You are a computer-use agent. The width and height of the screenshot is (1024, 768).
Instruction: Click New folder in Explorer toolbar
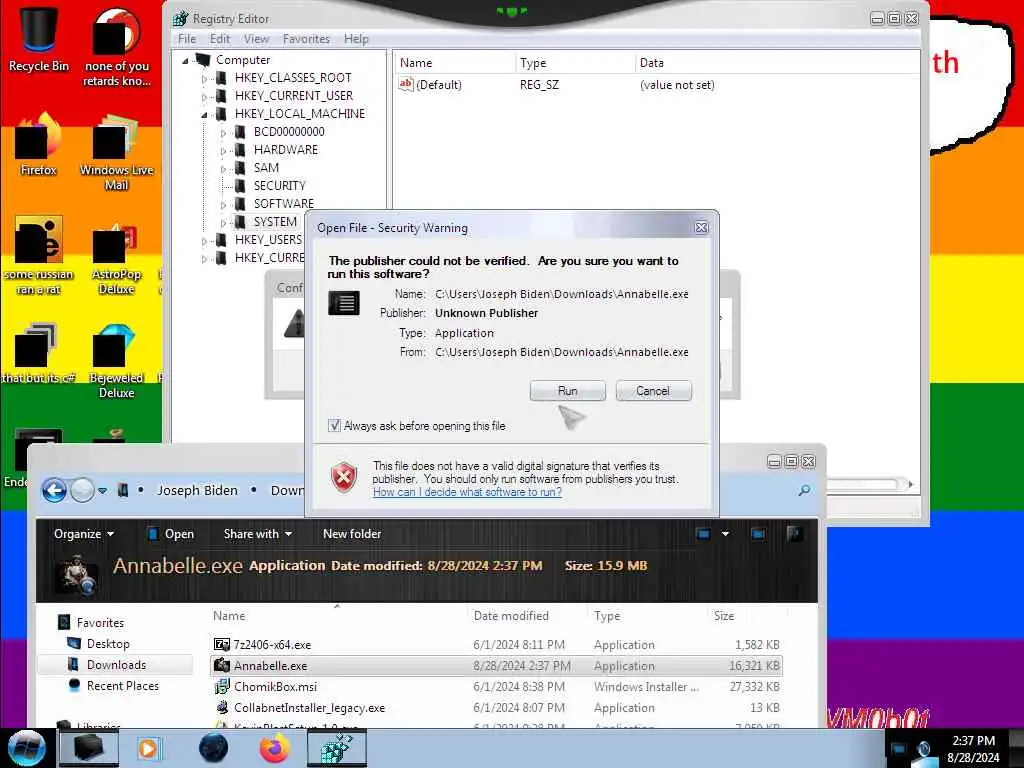click(352, 534)
